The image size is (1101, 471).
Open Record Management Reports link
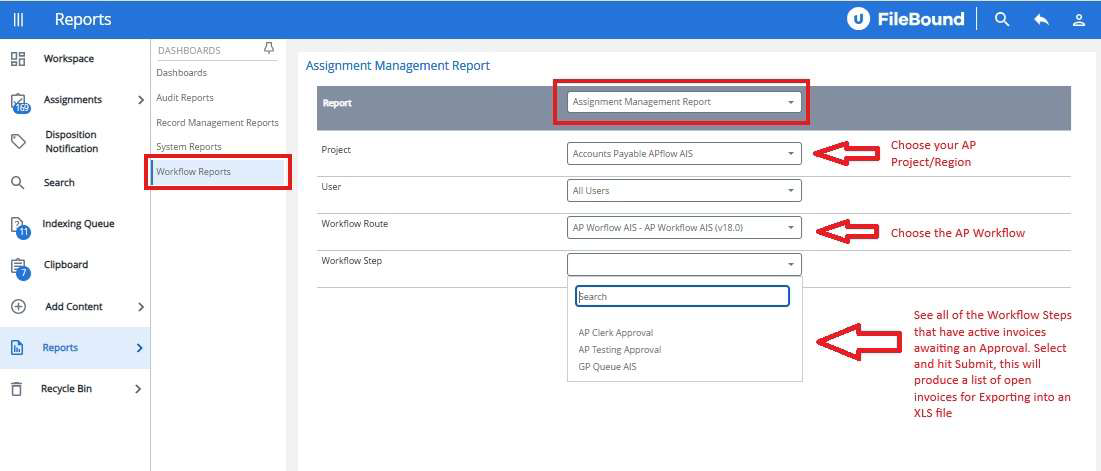[217, 123]
